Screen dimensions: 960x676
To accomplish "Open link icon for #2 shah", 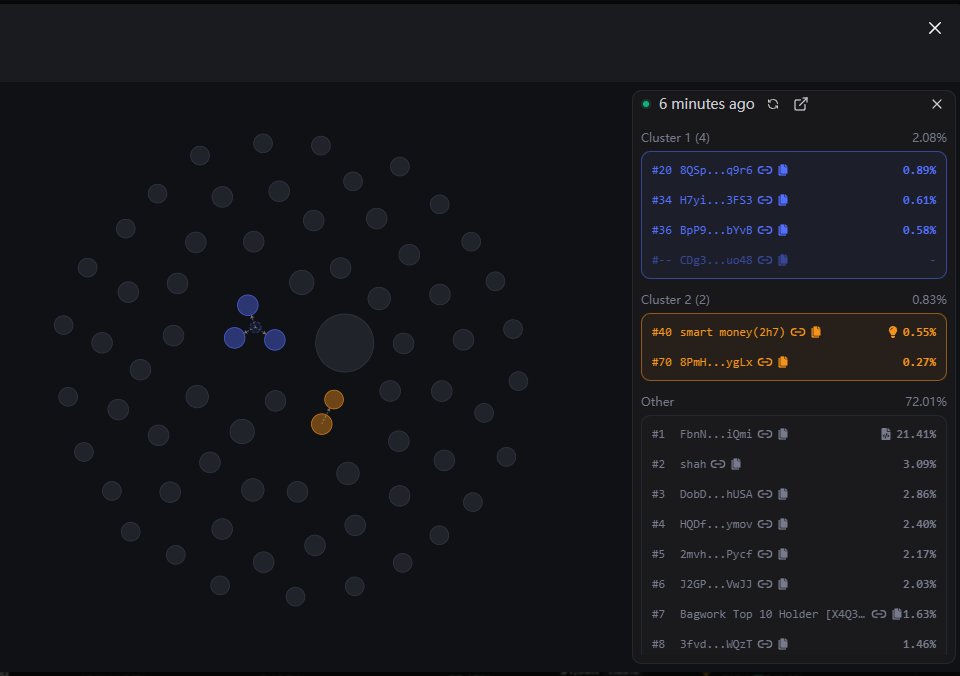I will pos(718,464).
